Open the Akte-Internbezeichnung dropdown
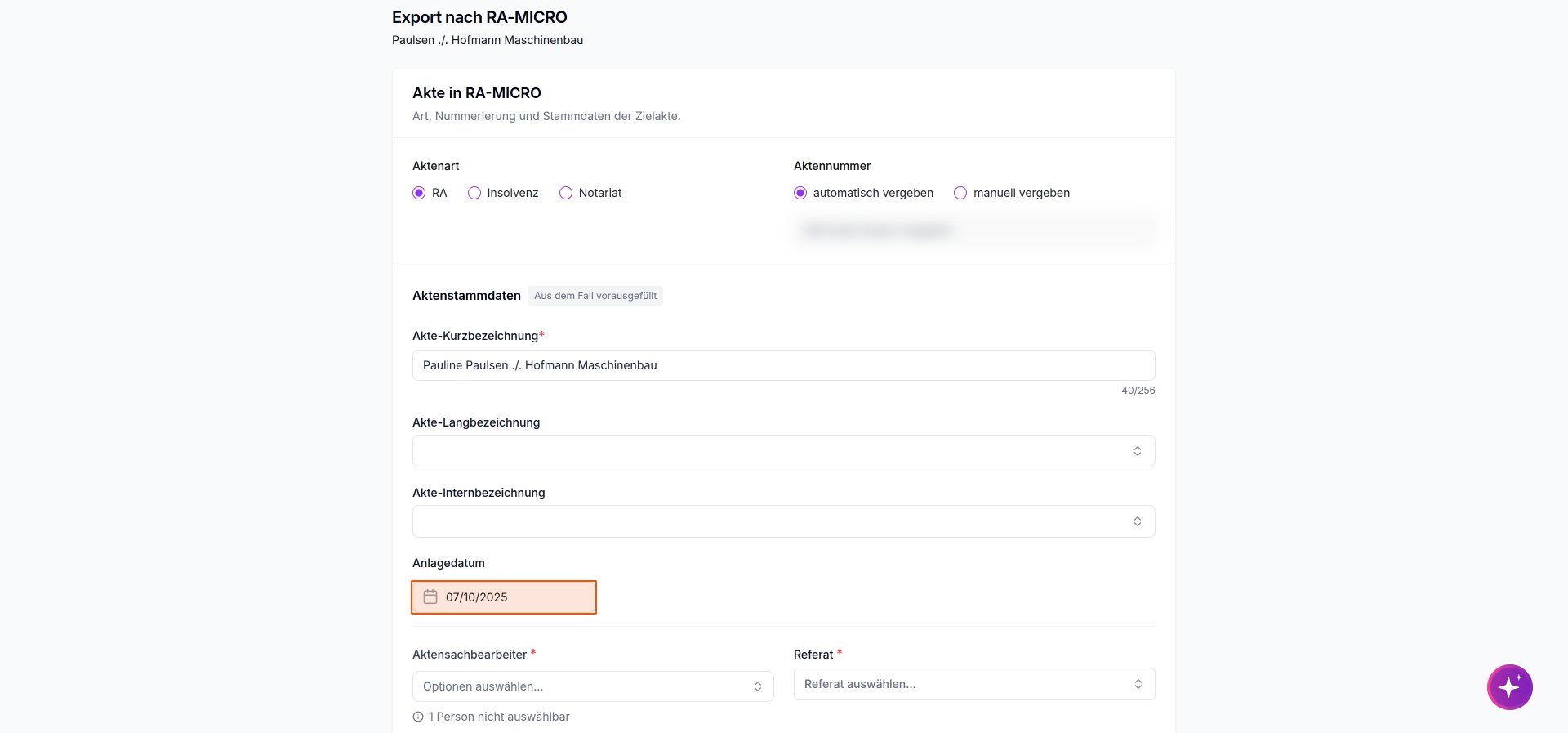 [x=784, y=521]
